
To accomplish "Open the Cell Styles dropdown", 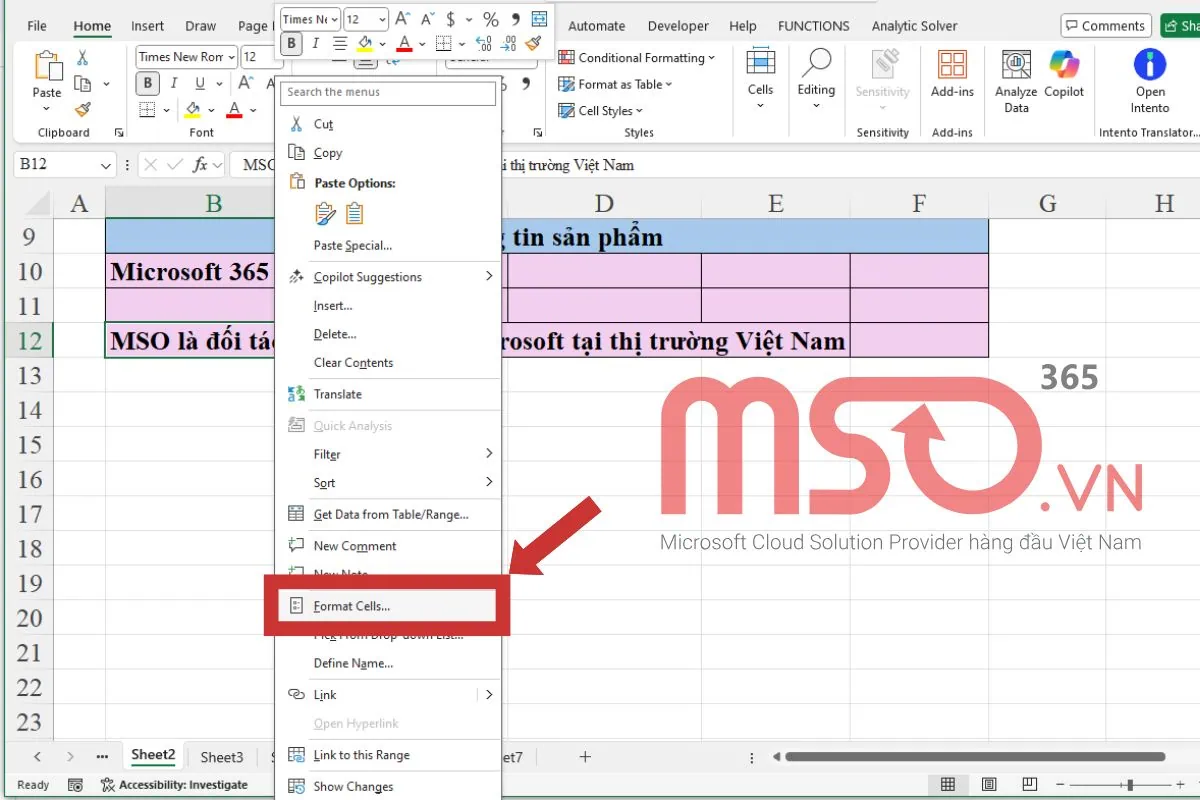I will coord(601,111).
